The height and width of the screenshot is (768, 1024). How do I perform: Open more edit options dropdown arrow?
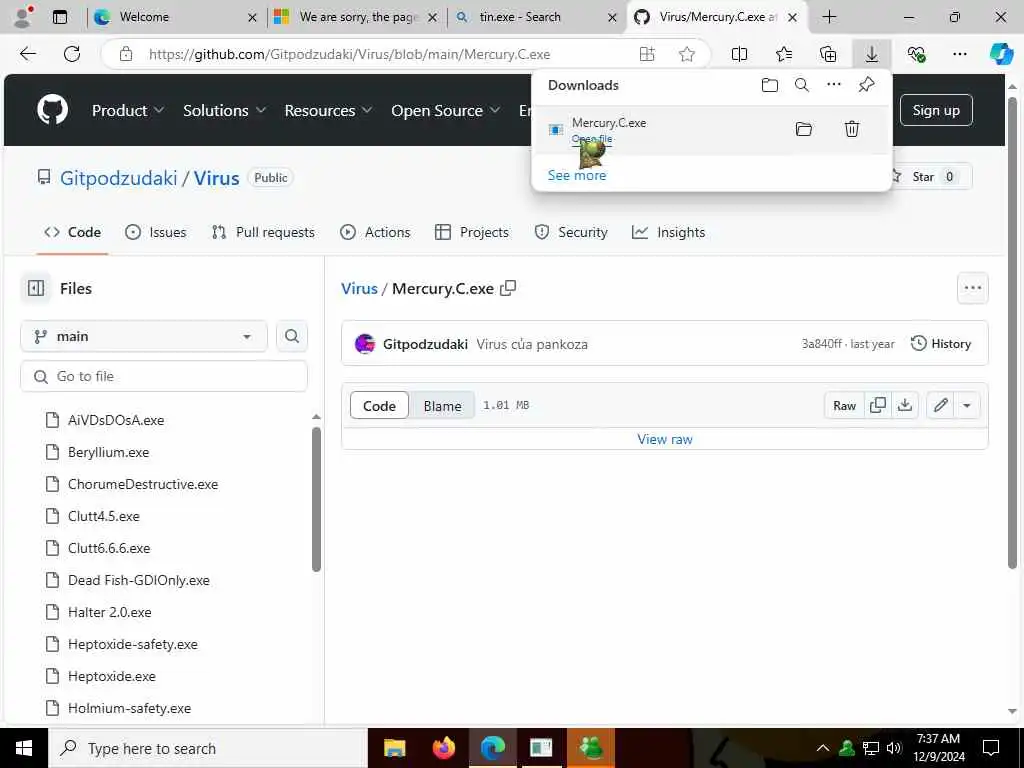pos(967,406)
